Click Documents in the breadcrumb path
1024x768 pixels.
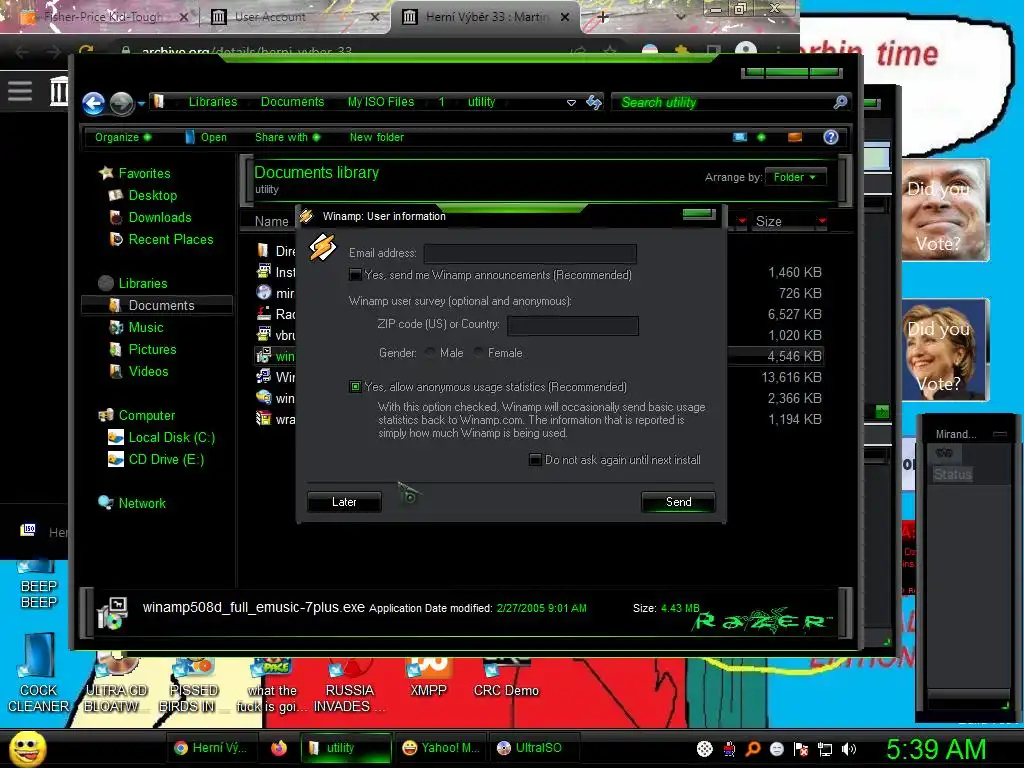(292, 102)
